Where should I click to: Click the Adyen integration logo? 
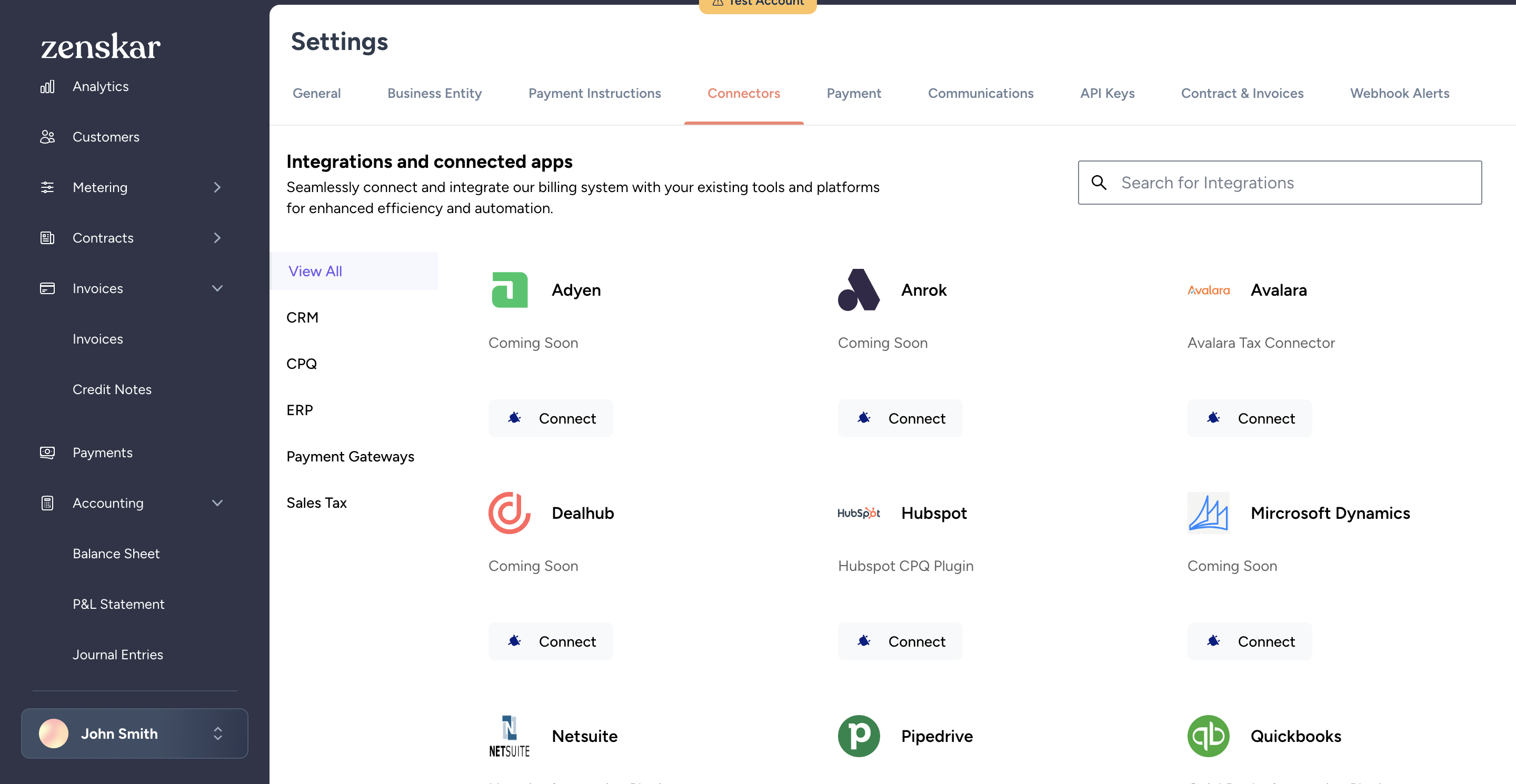pos(510,289)
